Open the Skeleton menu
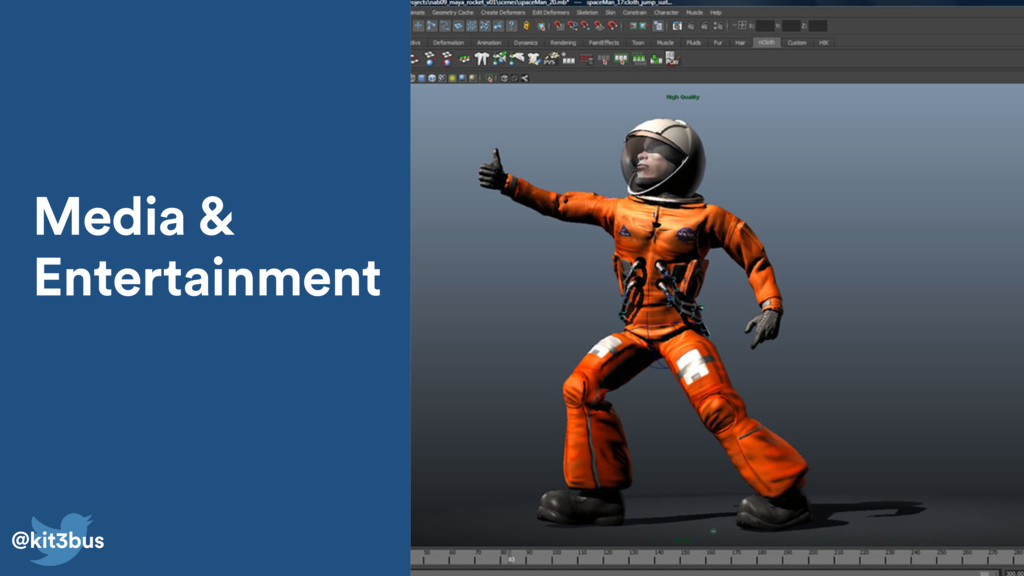This screenshot has height=576, width=1024. [x=587, y=12]
